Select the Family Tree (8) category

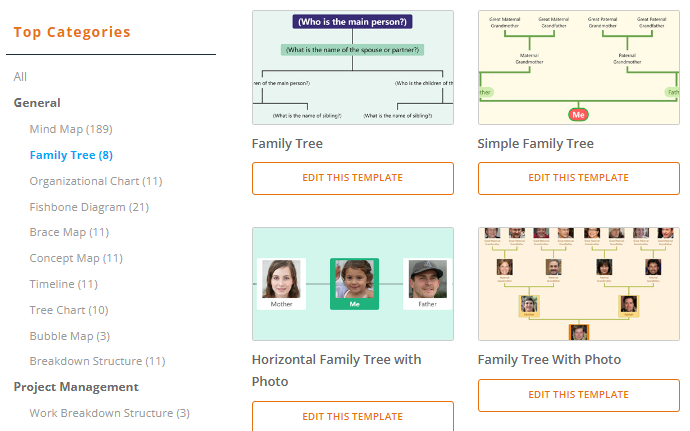tap(71, 155)
